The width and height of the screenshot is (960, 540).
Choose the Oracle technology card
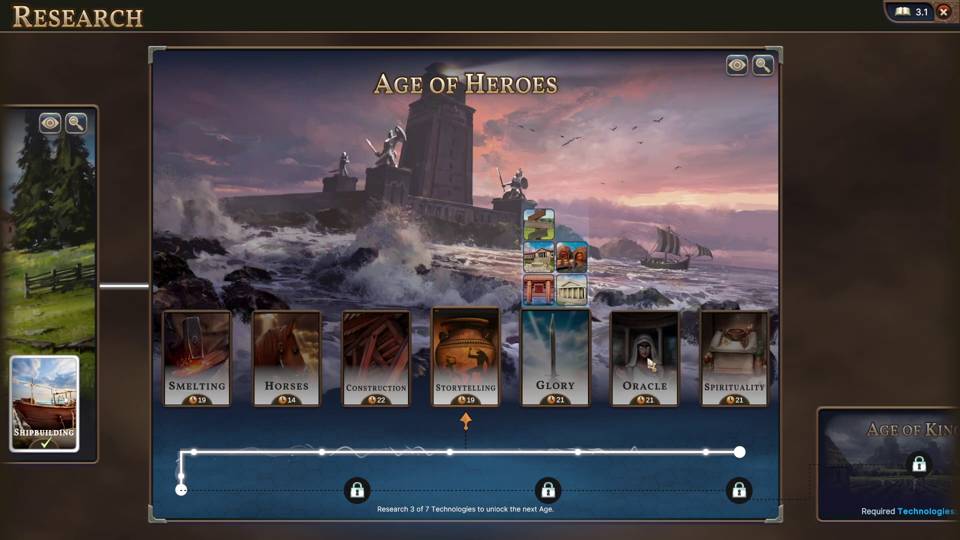pyautogui.click(x=645, y=358)
